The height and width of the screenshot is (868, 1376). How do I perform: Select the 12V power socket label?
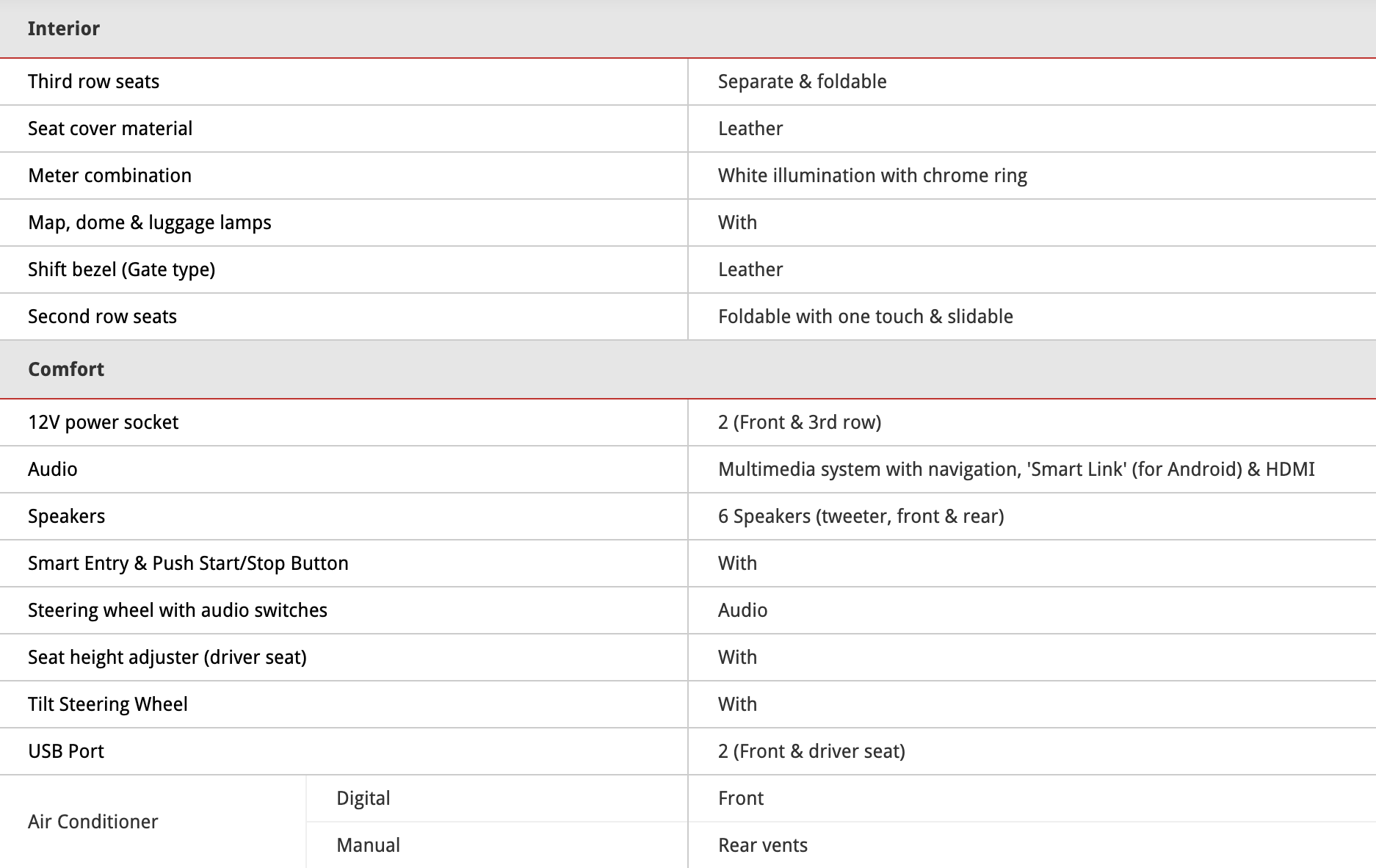tap(103, 422)
